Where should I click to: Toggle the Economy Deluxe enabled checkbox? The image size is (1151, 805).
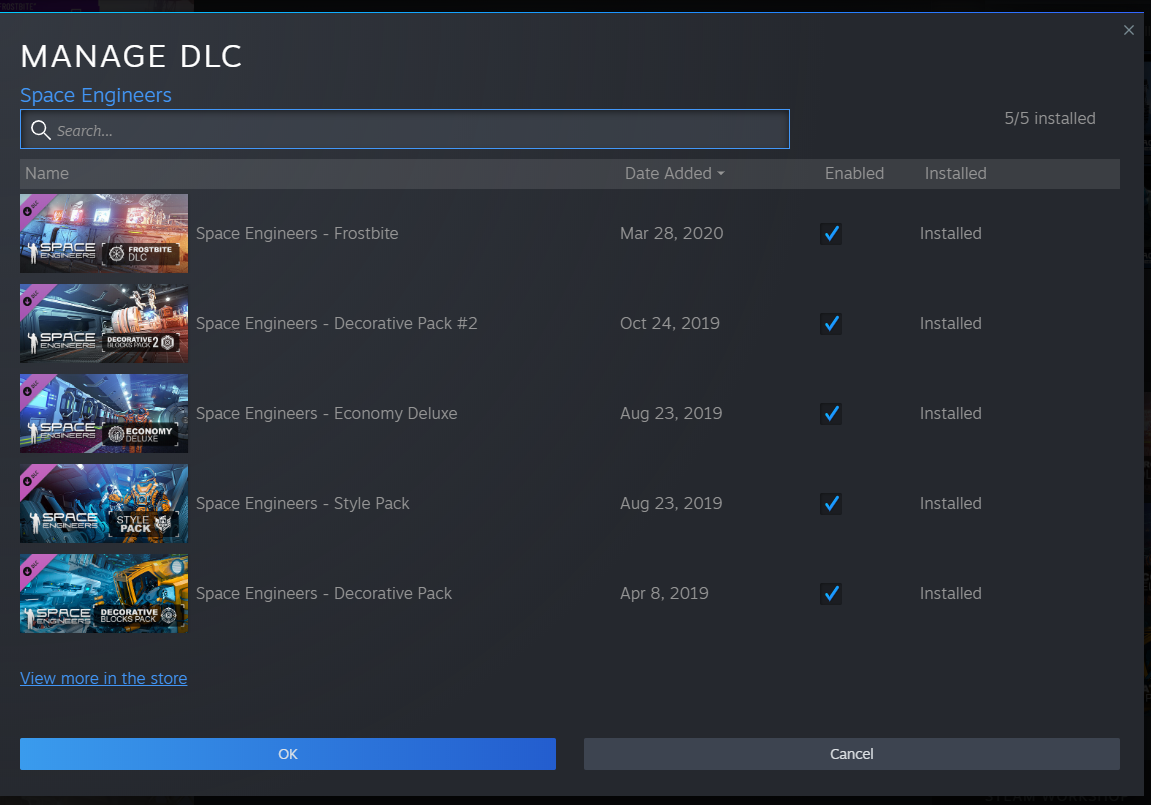point(830,414)
